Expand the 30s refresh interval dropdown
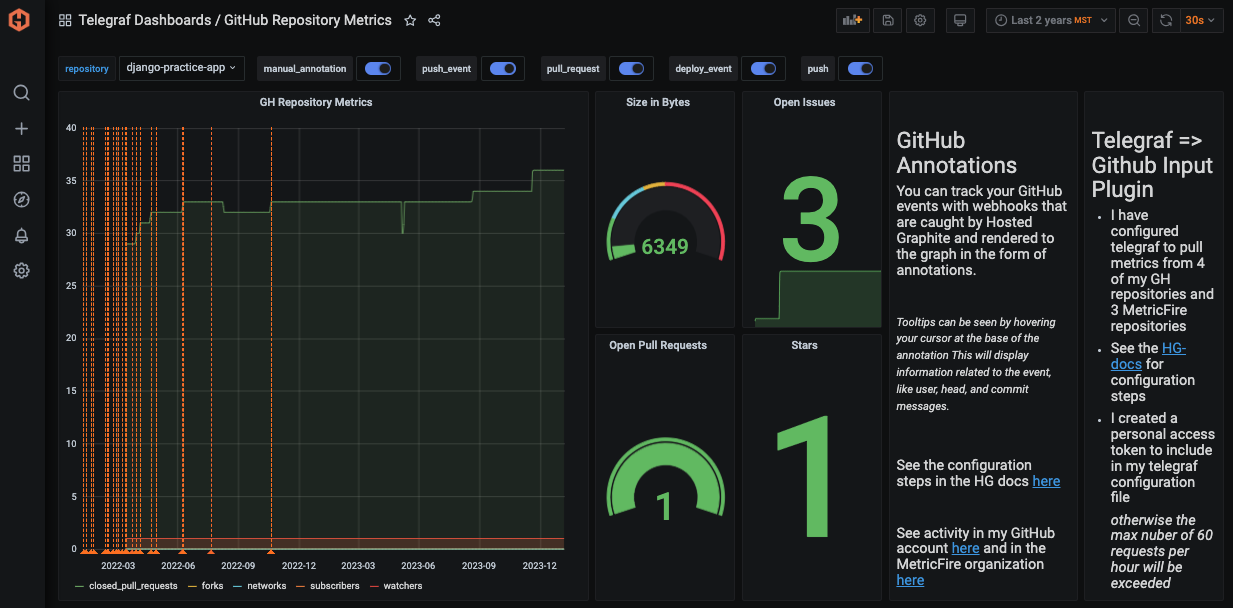Screen dimensions: 1233x608 (x=1201, y=20)
